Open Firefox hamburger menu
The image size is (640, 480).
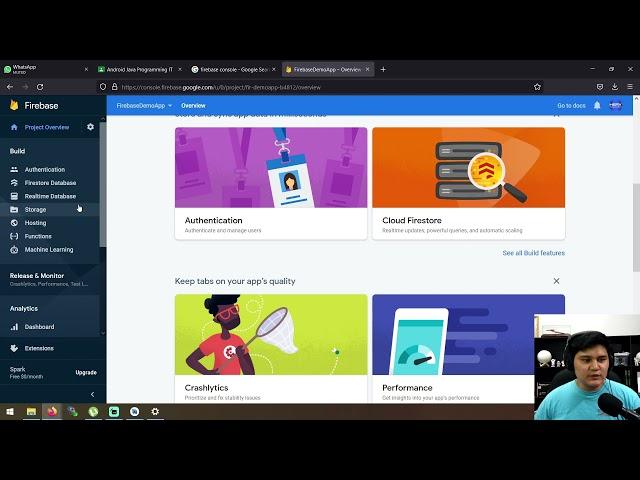pos(630,87)
